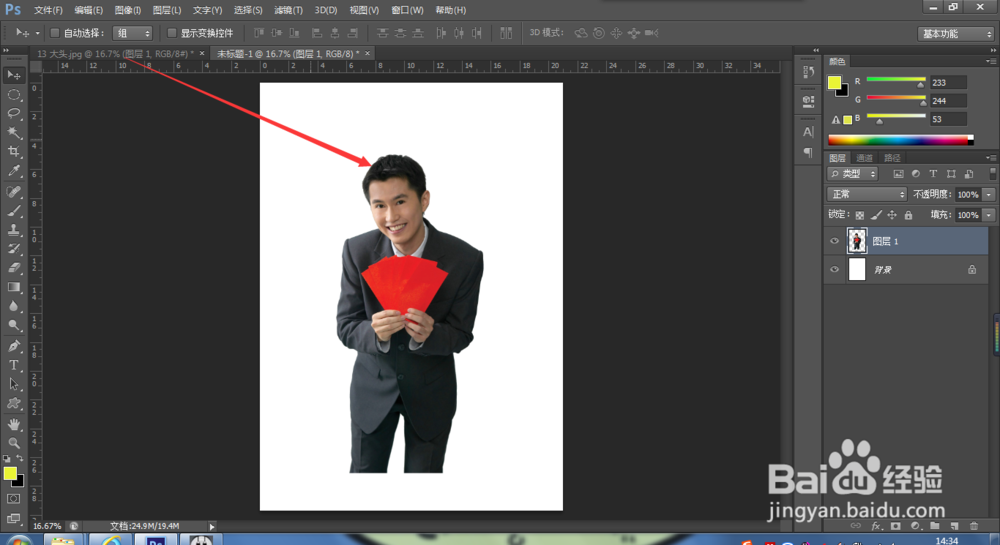Select the Eyedropper tool
1000x545 pixels.
tap(13, 171)
